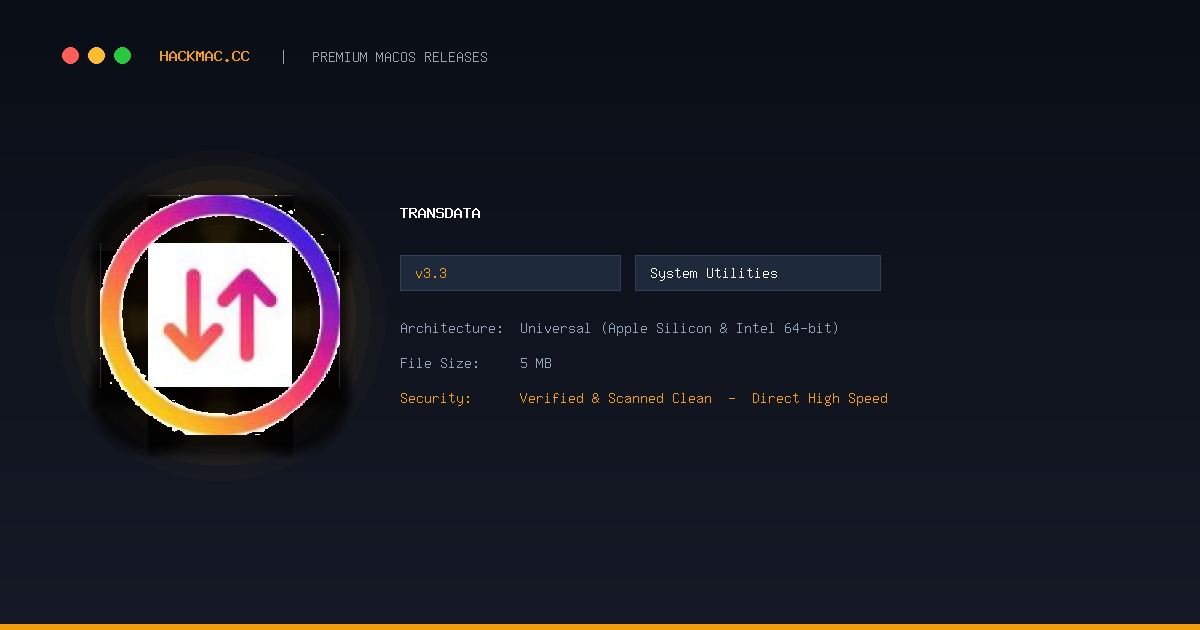Click the File Size: label
The height and width of the screenshot is (630, 1200).
click(440, 363)
